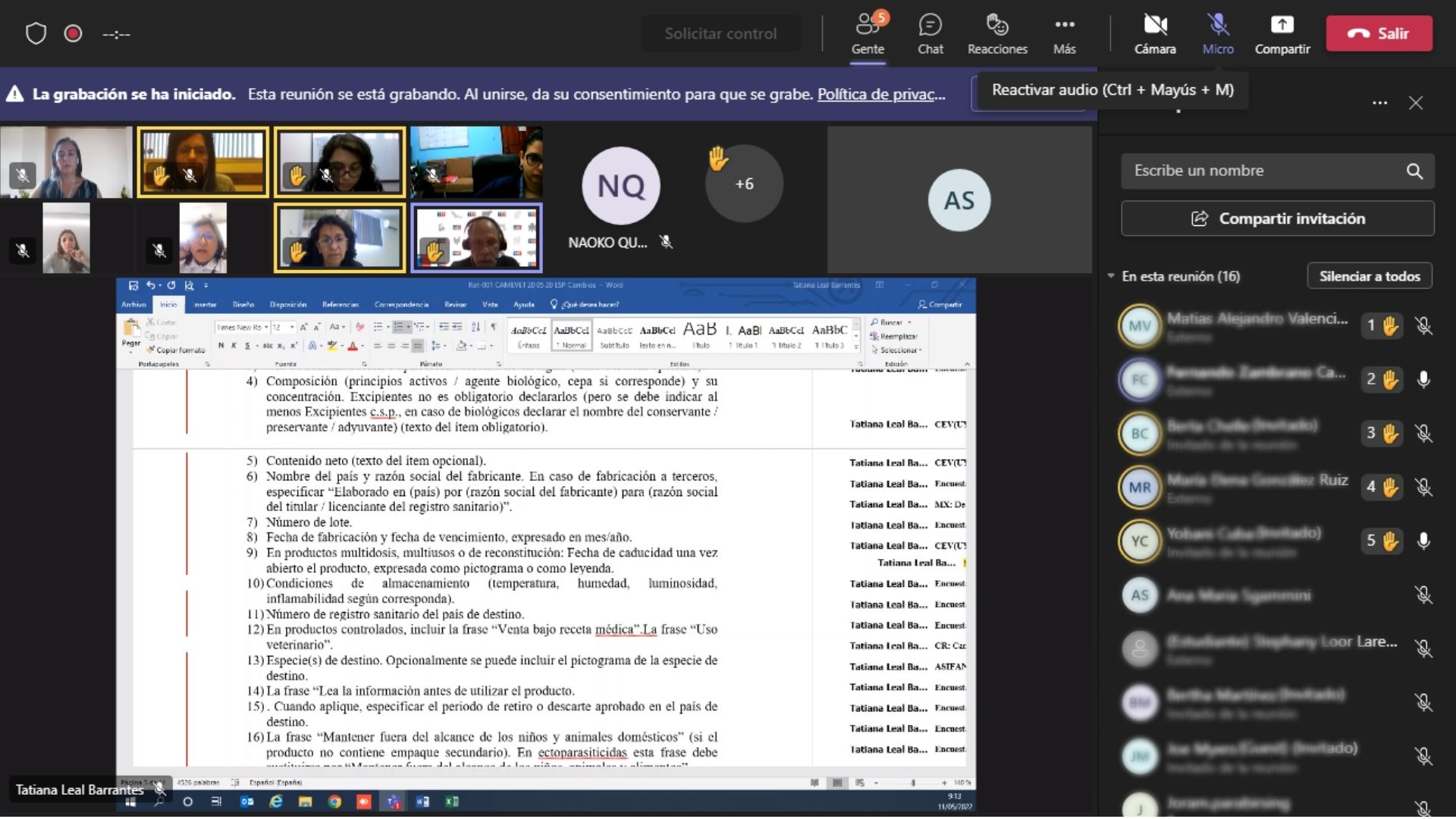Open the Chat panel
The width and height of the screenshot is (1456, 819).
point(930,34)
